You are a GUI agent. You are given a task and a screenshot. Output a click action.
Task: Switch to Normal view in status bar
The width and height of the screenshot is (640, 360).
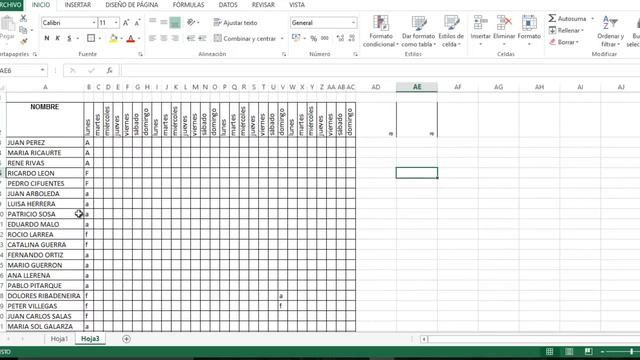tap(550, 351)
